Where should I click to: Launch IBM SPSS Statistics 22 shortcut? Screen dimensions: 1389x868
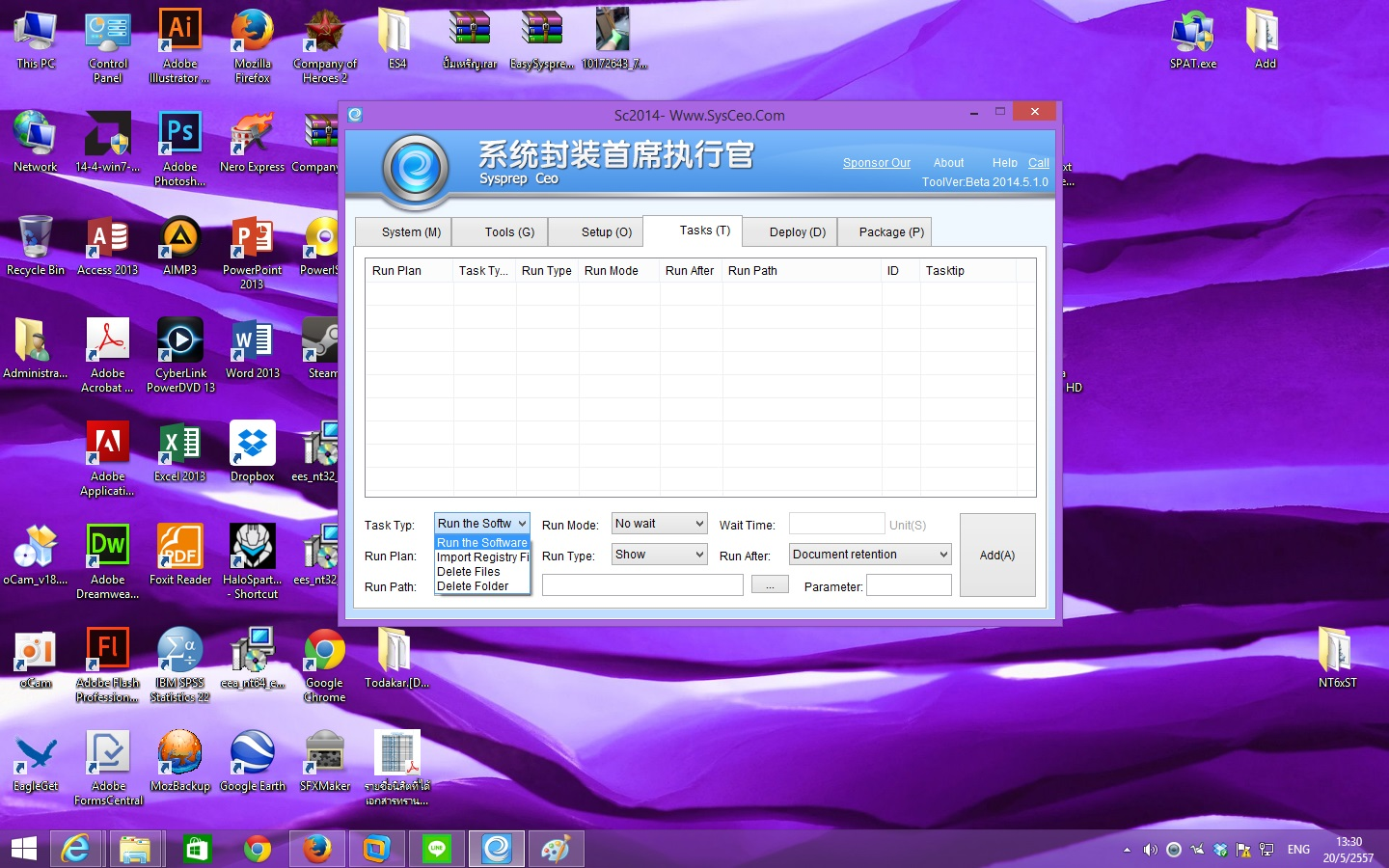click(179, 665)
